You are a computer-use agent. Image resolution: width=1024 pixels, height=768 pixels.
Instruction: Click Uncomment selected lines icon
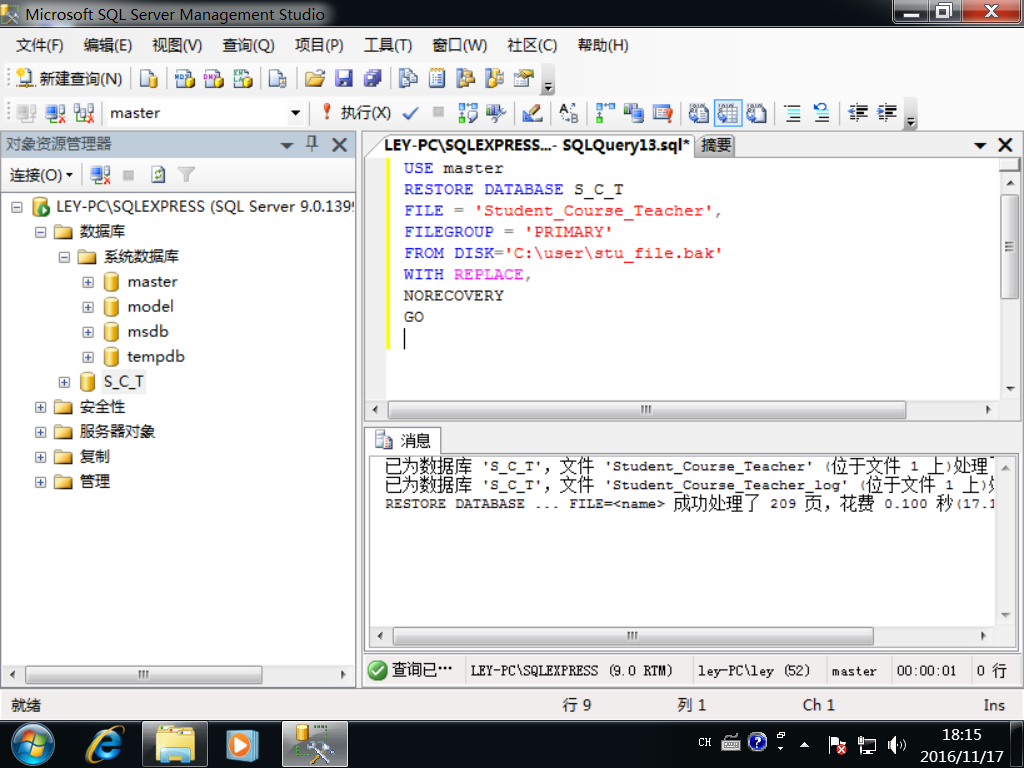tap(822, 113)
